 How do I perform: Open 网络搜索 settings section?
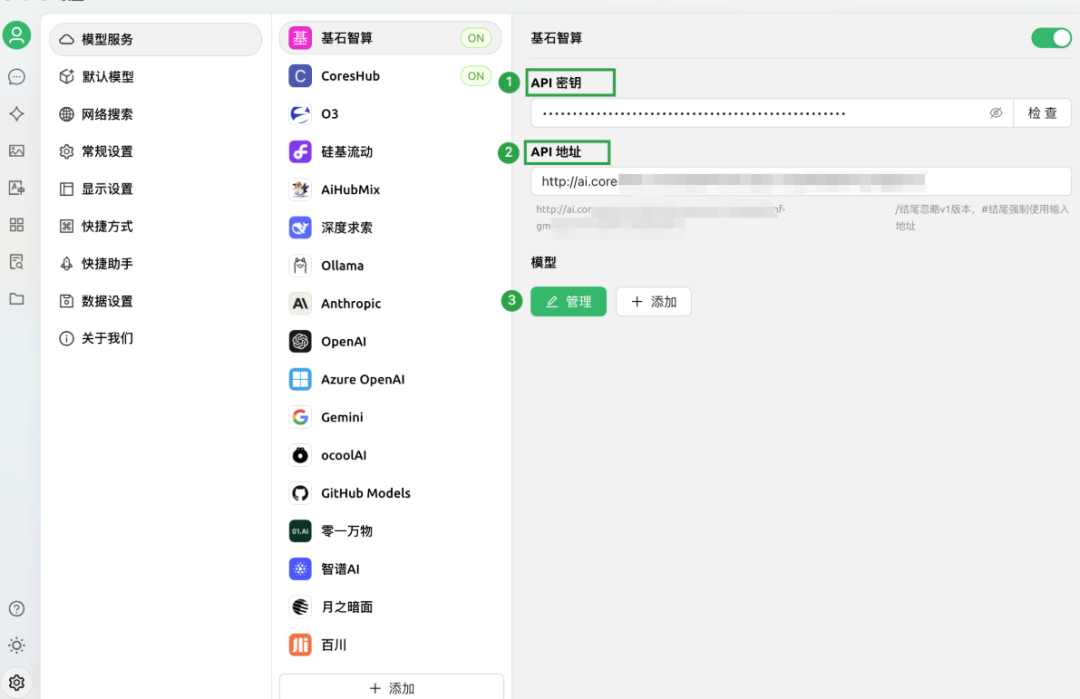click(x=156, y=114)
